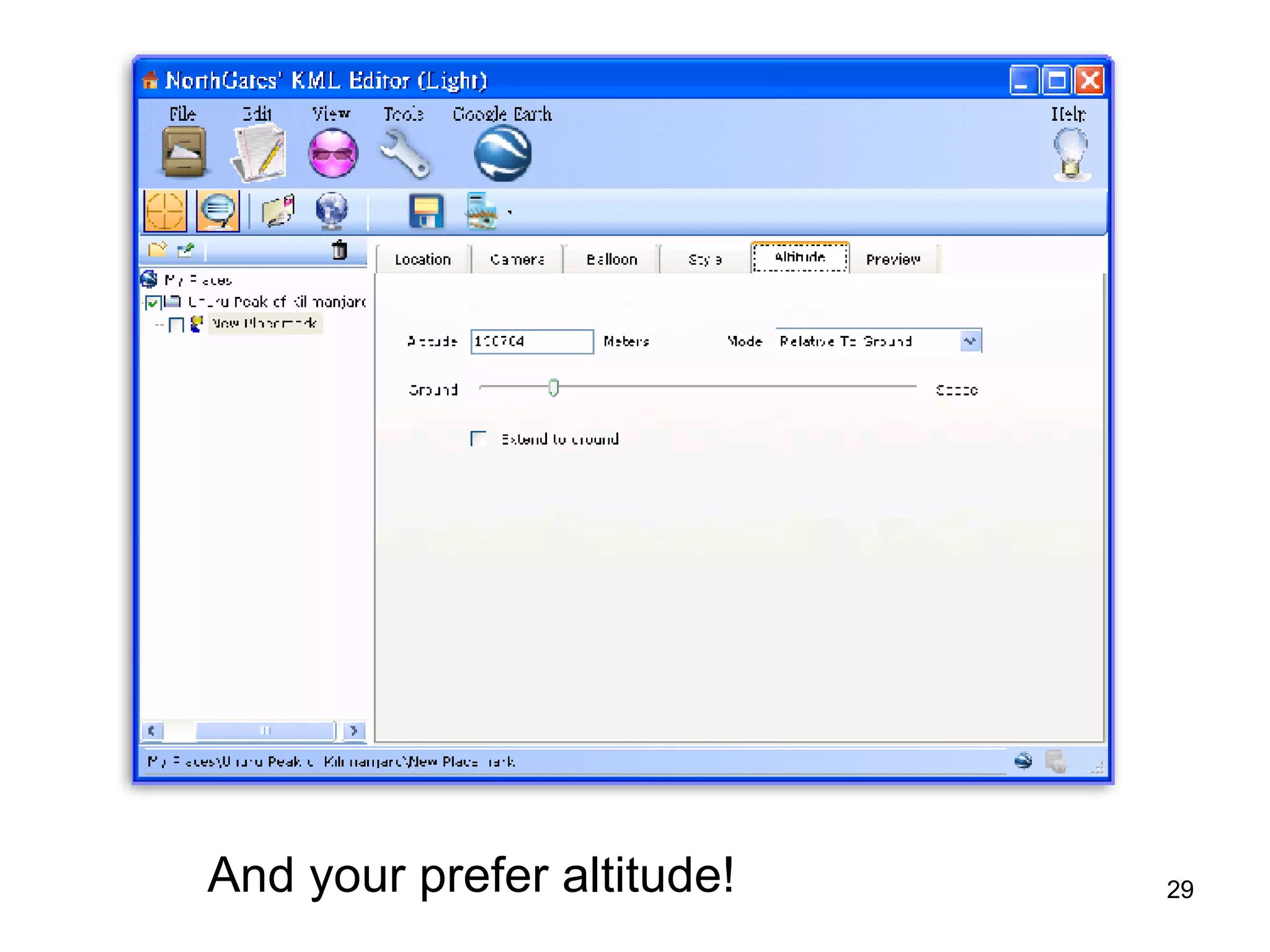Click the Edit notepad with pencil icon

(258, 152)
